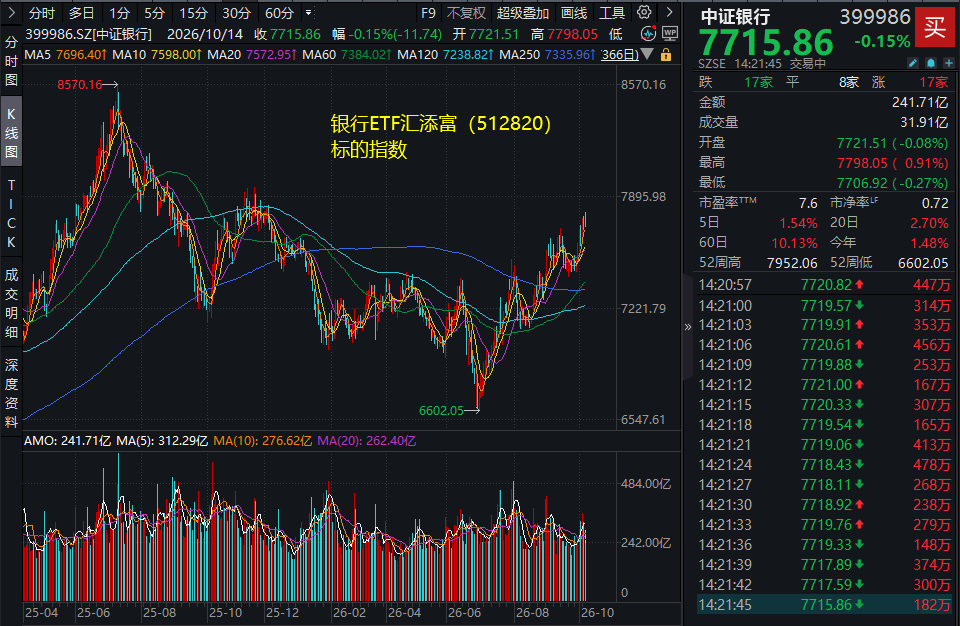Open 深度资料 sidebar tab
This screenshot has width=960, height=626.
click(x=11, y=393)
